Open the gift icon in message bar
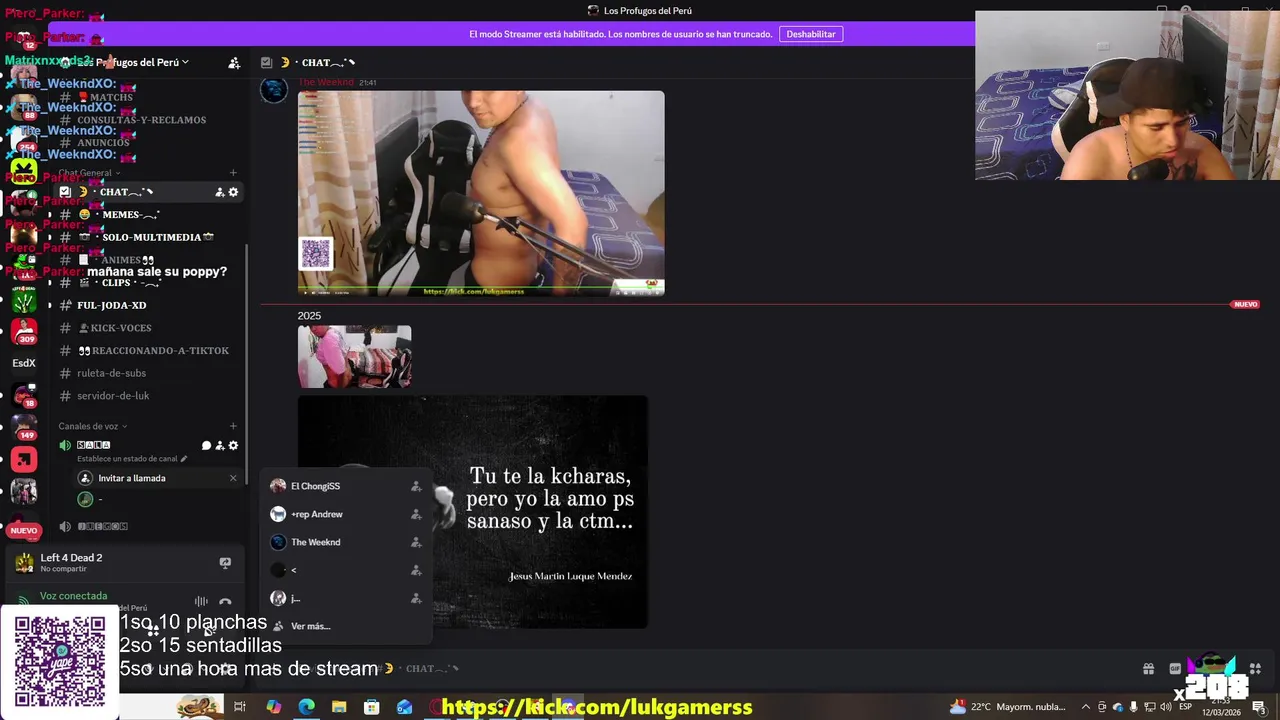 pyautogui.click(x=1148, y=669)
